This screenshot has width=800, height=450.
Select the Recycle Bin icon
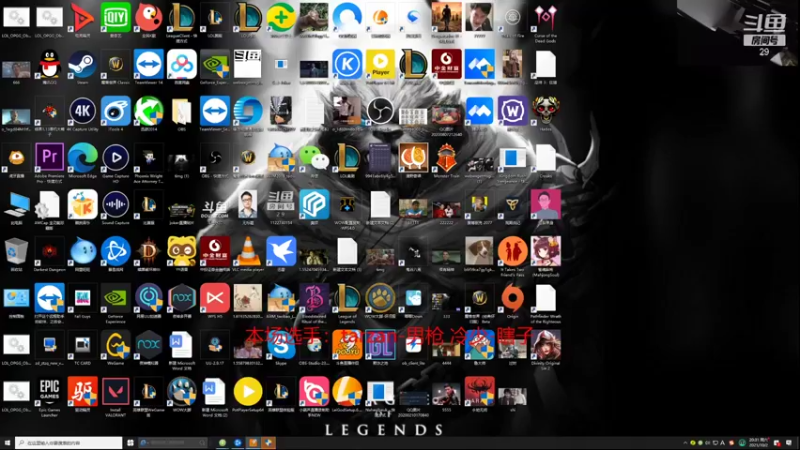16,252
